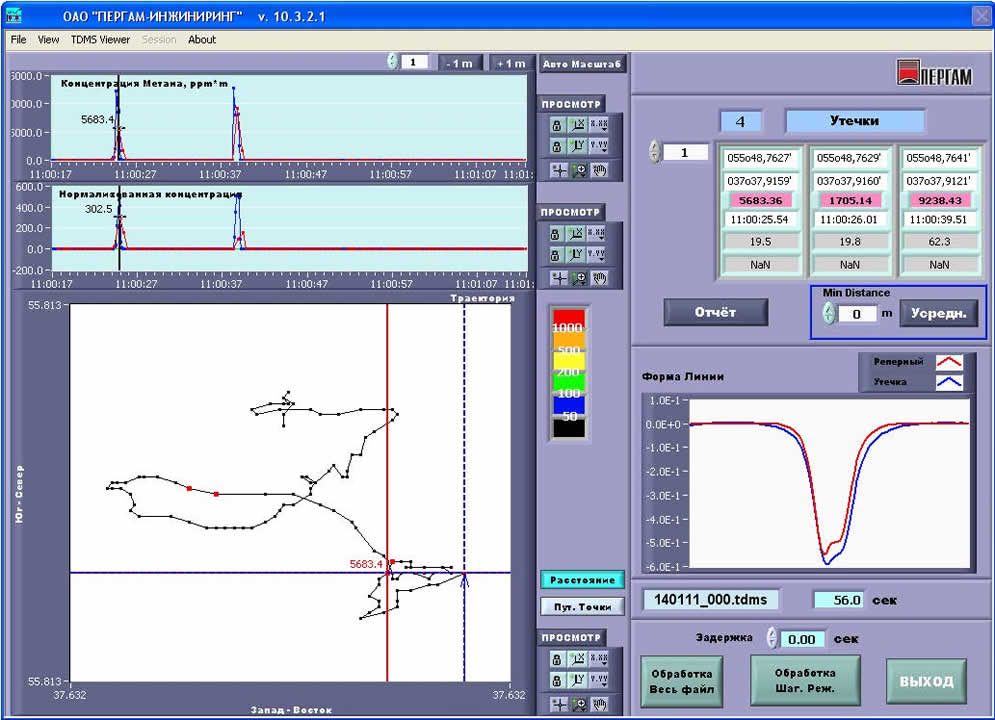Image resolution: width=995 pixels, height=720 pixels.
Task: Click the Усредн. averaging button
Action: [x=939, y=313]
